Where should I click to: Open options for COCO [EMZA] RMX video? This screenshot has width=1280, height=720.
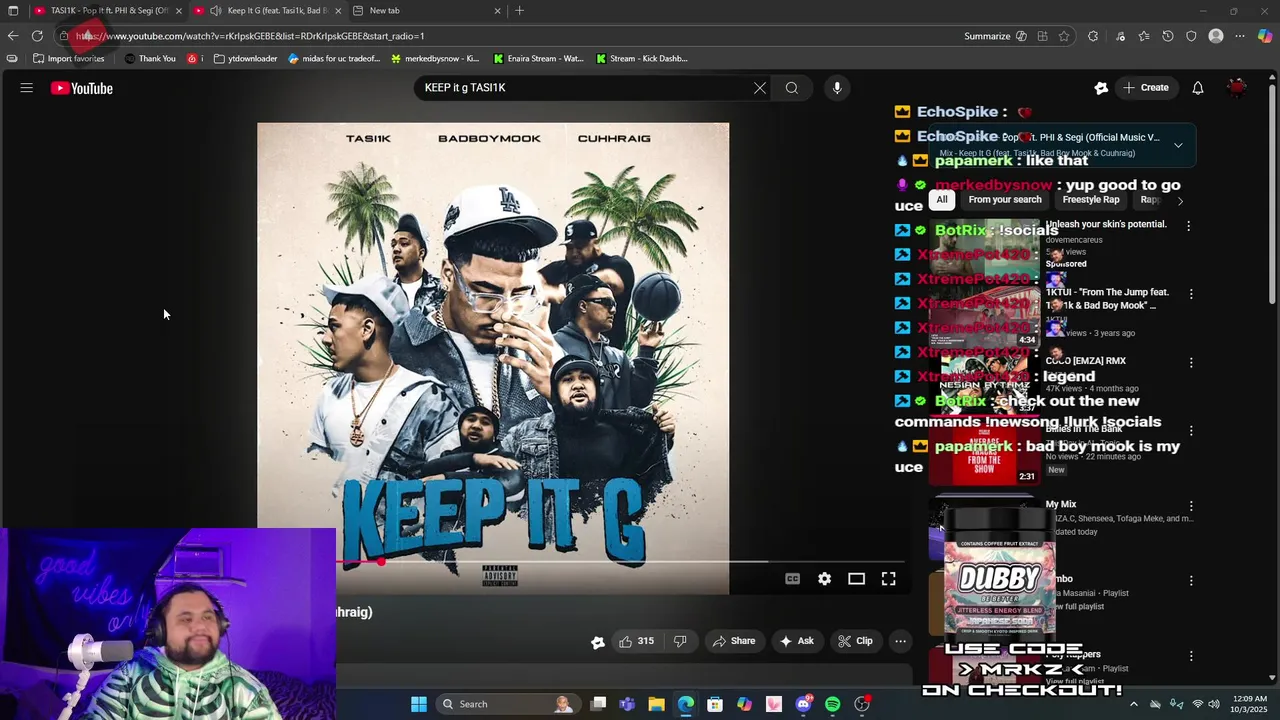tap(1191, 363)
